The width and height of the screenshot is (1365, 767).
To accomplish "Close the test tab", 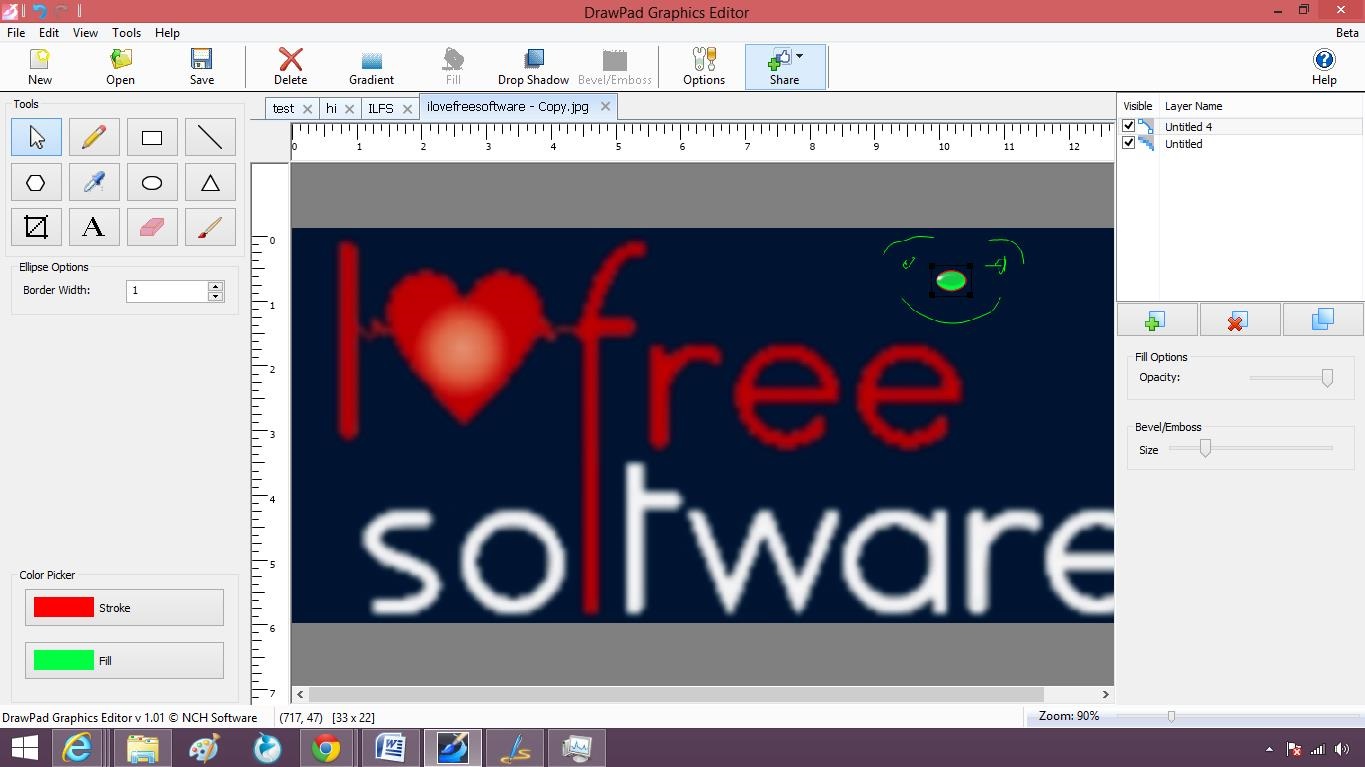I will [307, 108].
